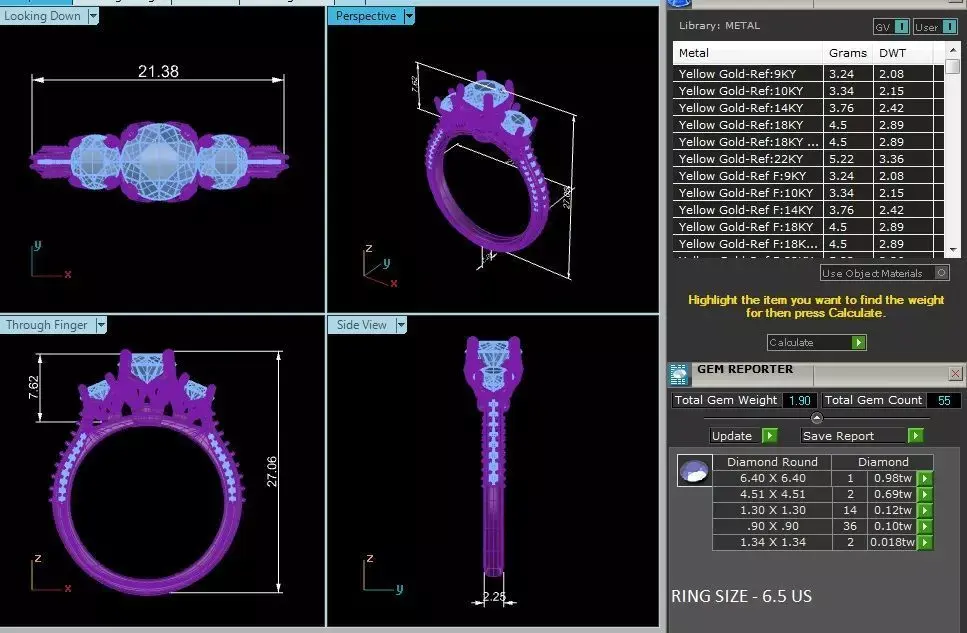The image size is (967, 633).
Task: Click green arrow for 0.69tw diamond row
Action: pyautogui.click(x=924, y=494)
